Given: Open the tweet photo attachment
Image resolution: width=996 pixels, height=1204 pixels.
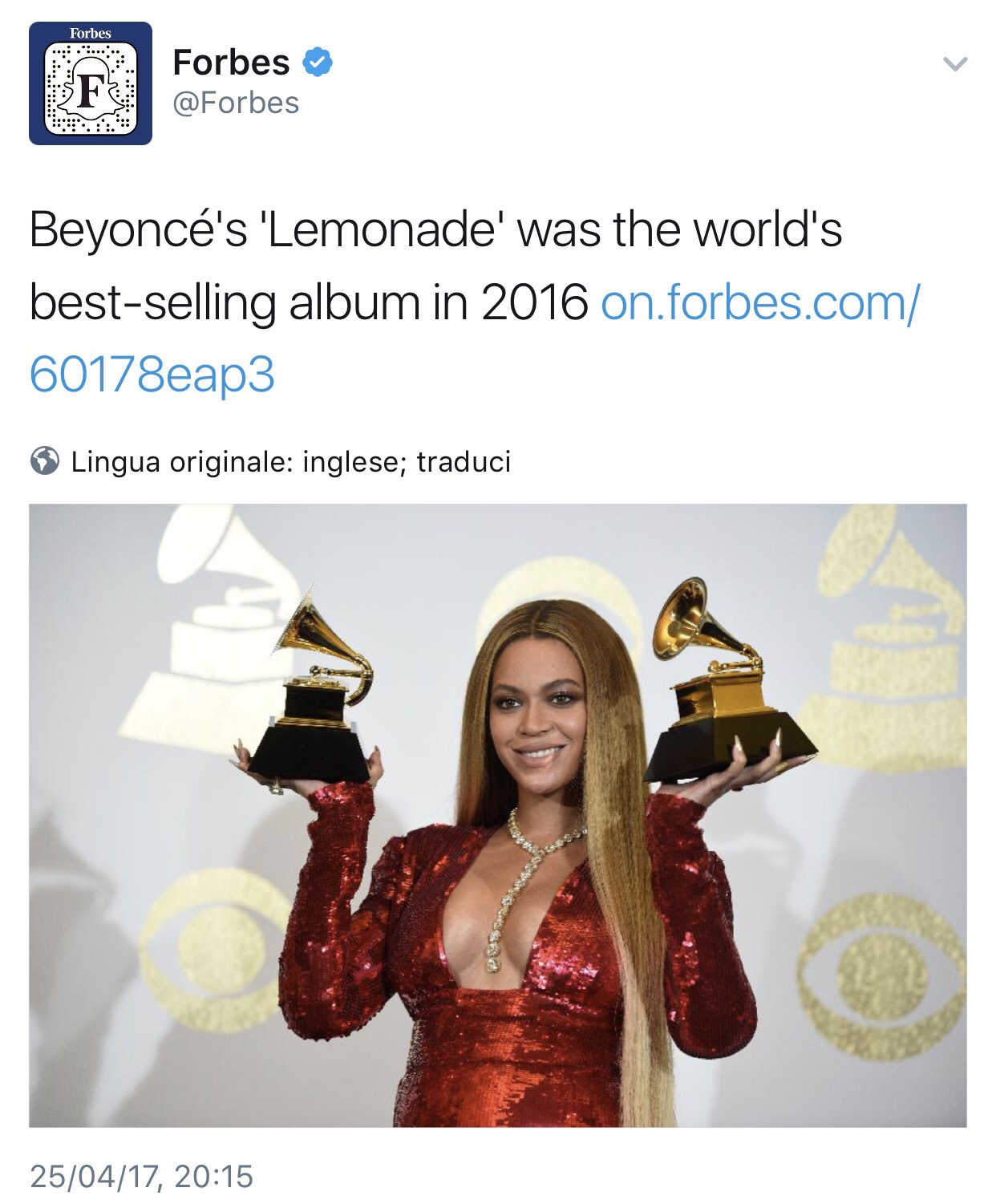Looking at the screenshot, I should (x=497, y=815).
